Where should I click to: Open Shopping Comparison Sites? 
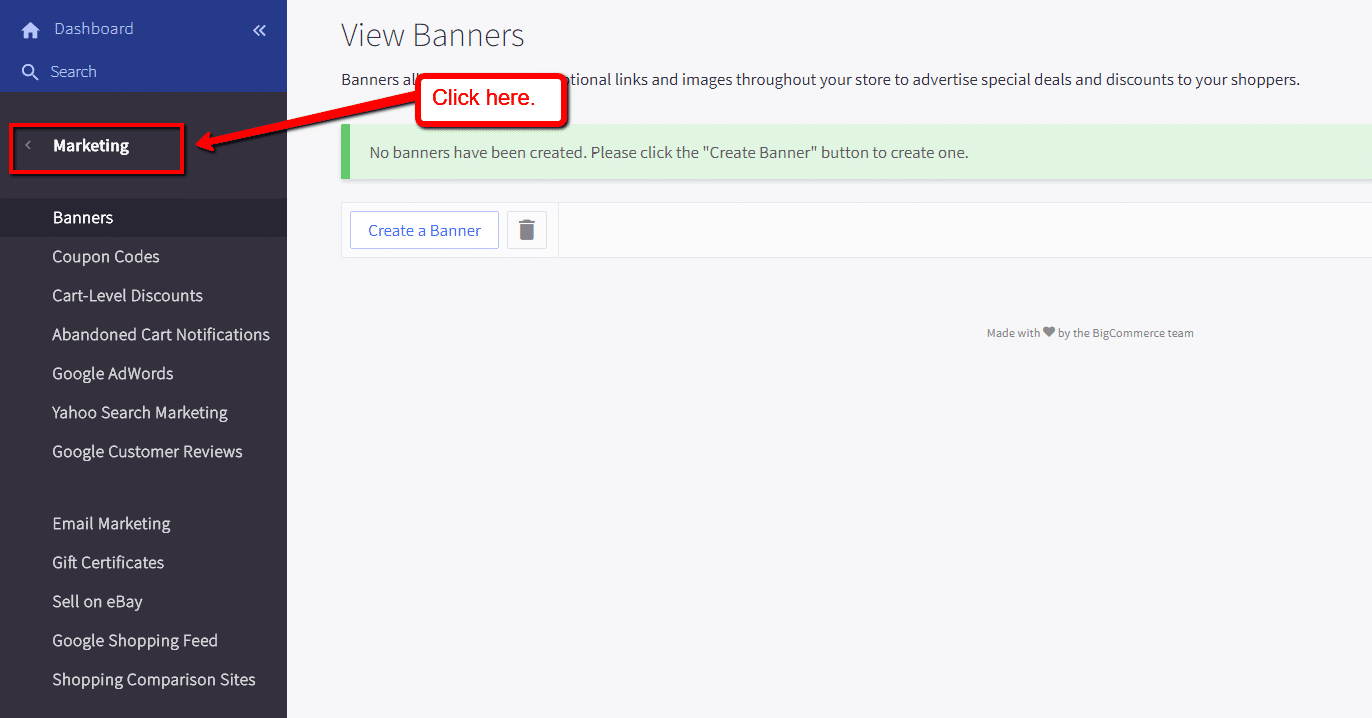pyautogui.click(x=153, y=679)
